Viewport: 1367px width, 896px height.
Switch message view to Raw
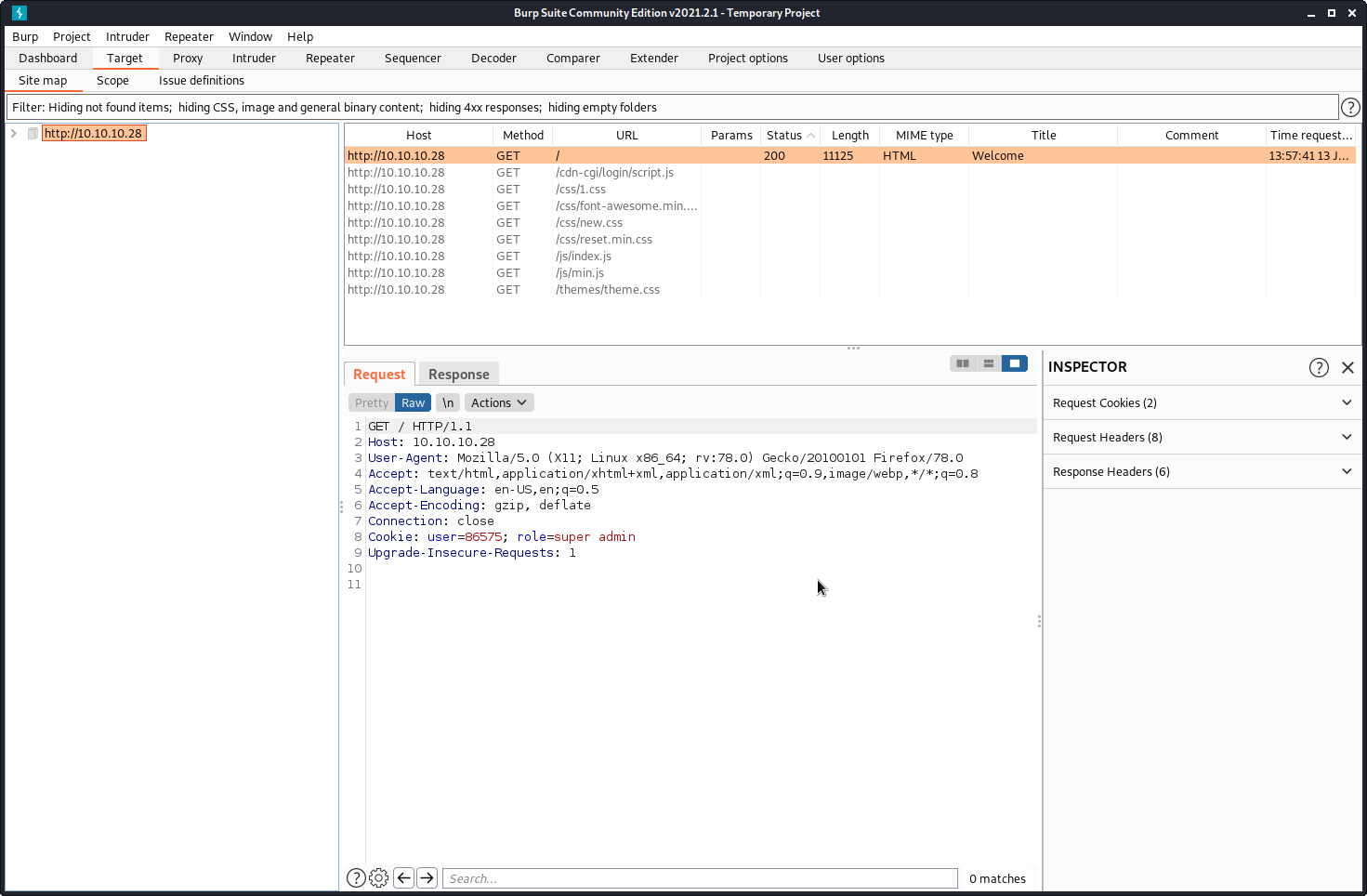[x=413, y=402]
